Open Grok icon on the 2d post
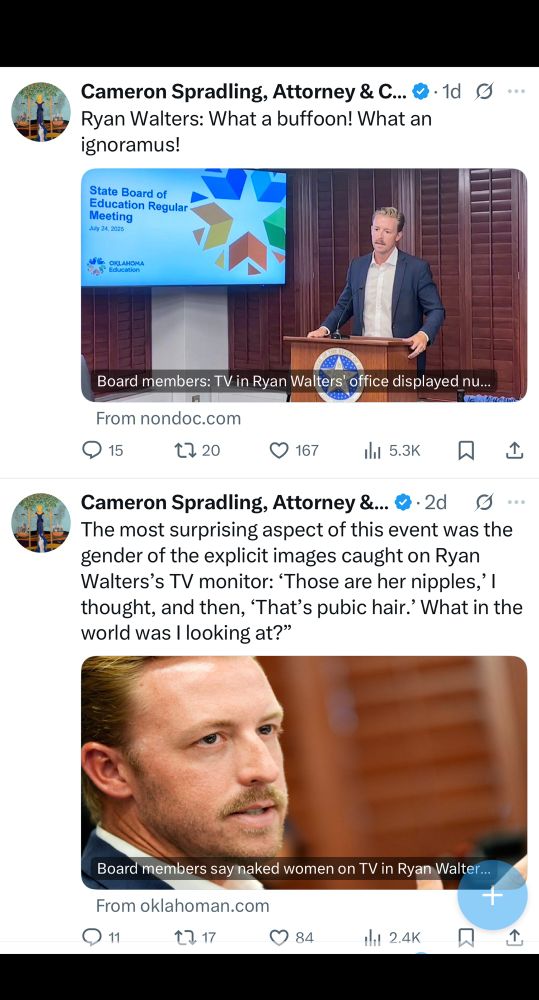The height and width of the screenshot is (1000, 539). pos(484,503)
